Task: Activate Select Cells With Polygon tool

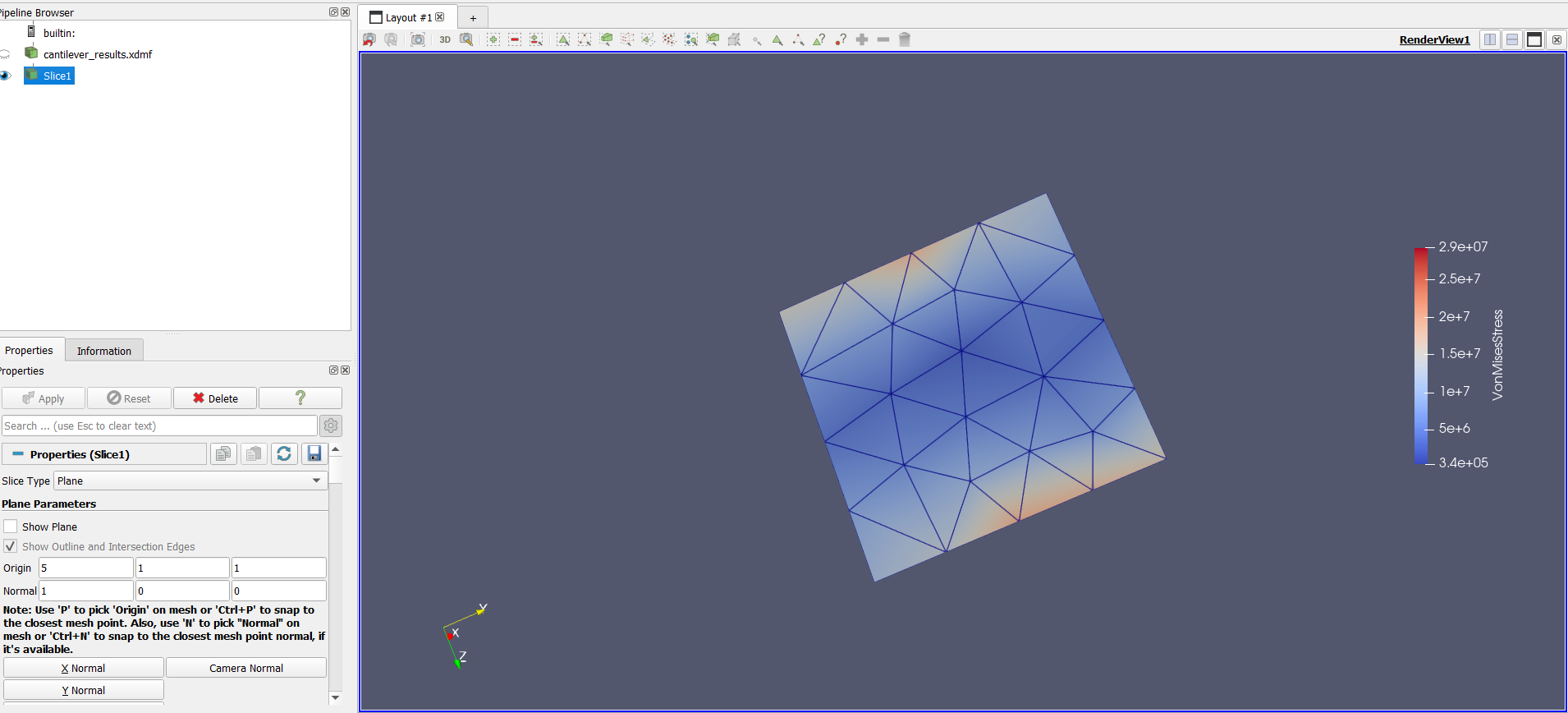Action: tap(649, 39)
